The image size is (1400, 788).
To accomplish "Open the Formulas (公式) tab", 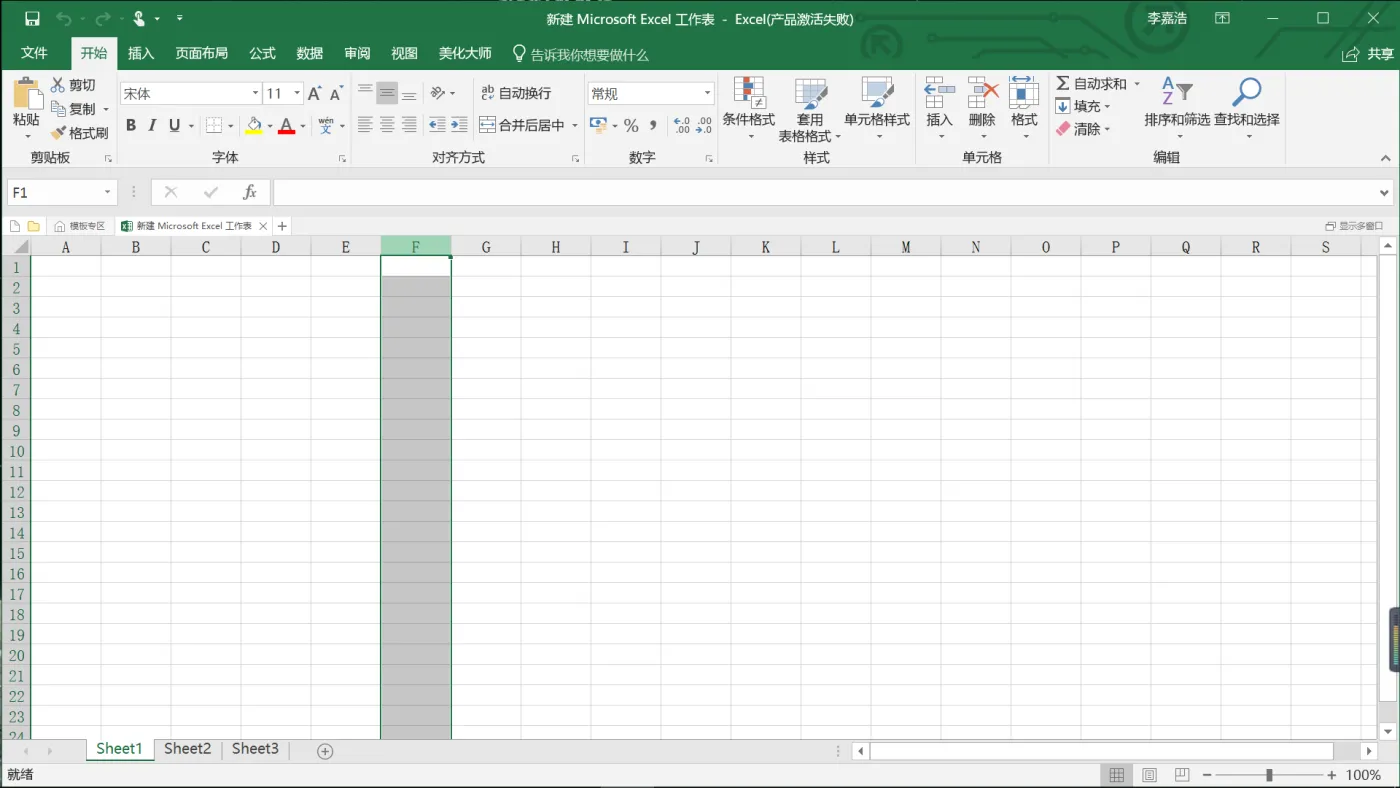I will (262, 53).
